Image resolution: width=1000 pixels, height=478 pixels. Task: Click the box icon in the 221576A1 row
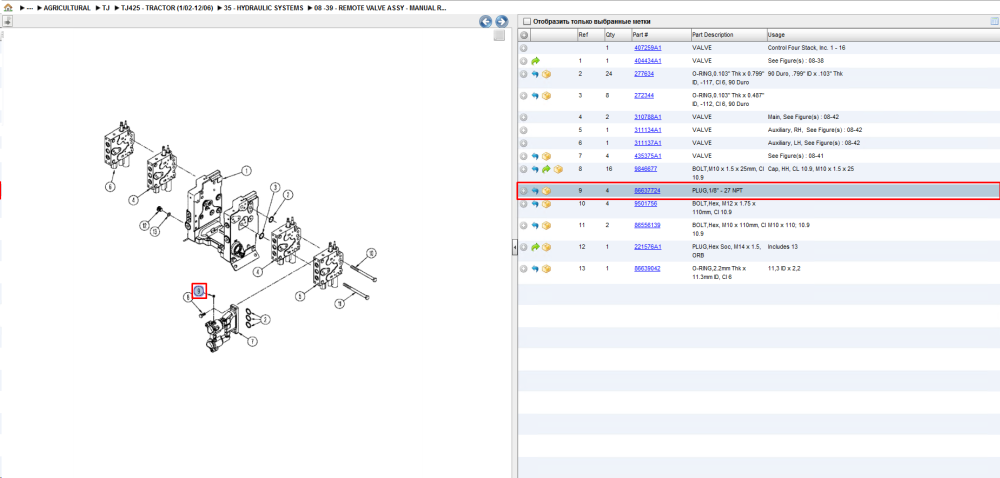(x=547, y=247)
